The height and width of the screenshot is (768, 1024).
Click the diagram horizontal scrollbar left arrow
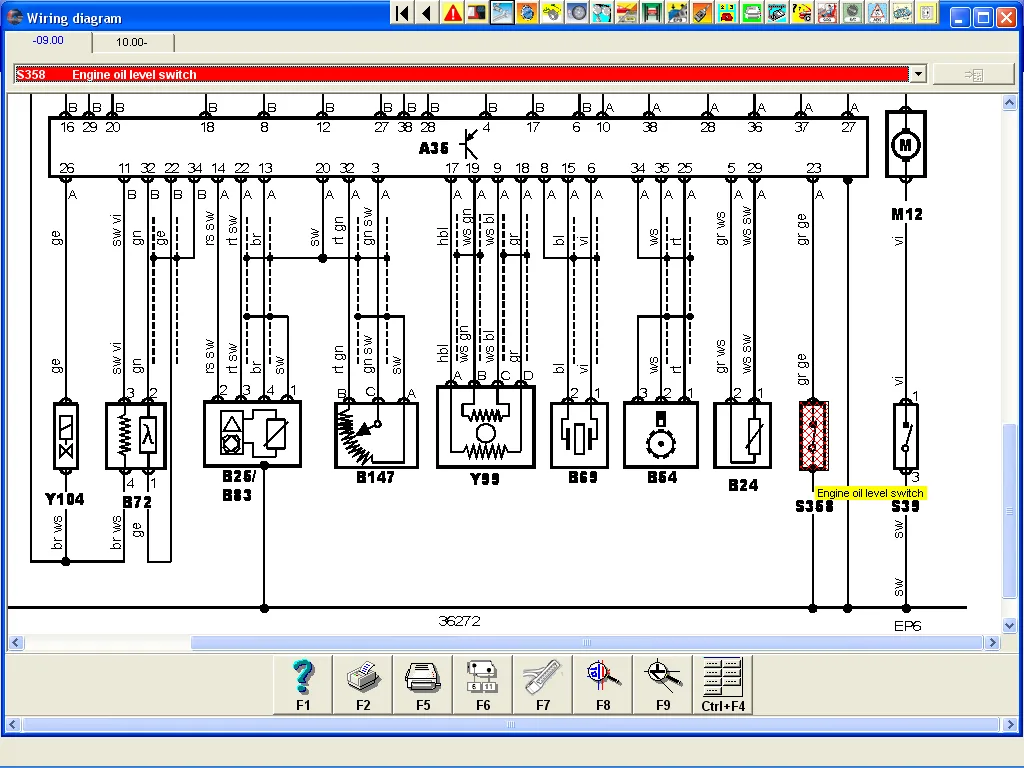point(16,643)
